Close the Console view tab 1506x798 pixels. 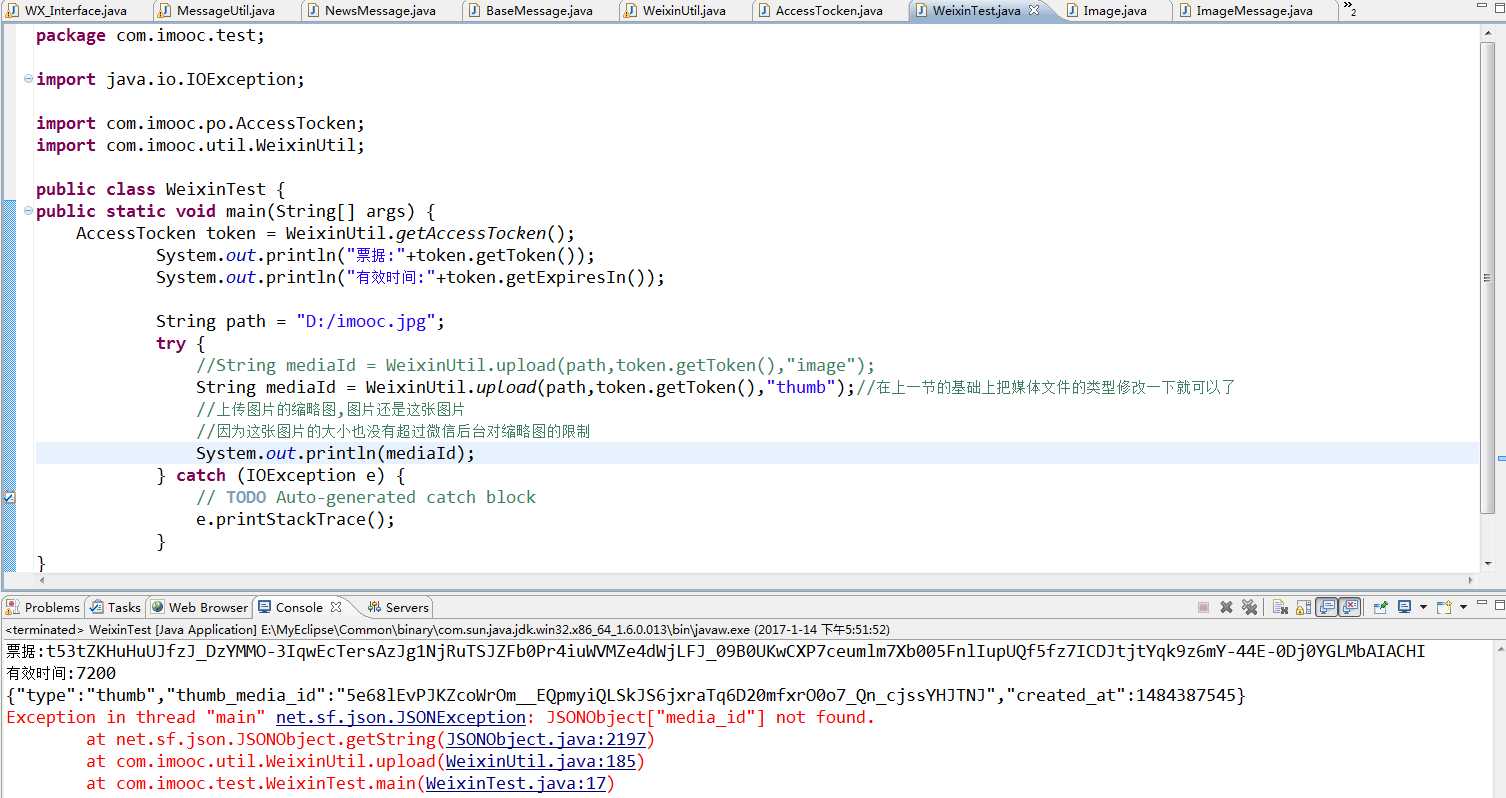[336, 607]
